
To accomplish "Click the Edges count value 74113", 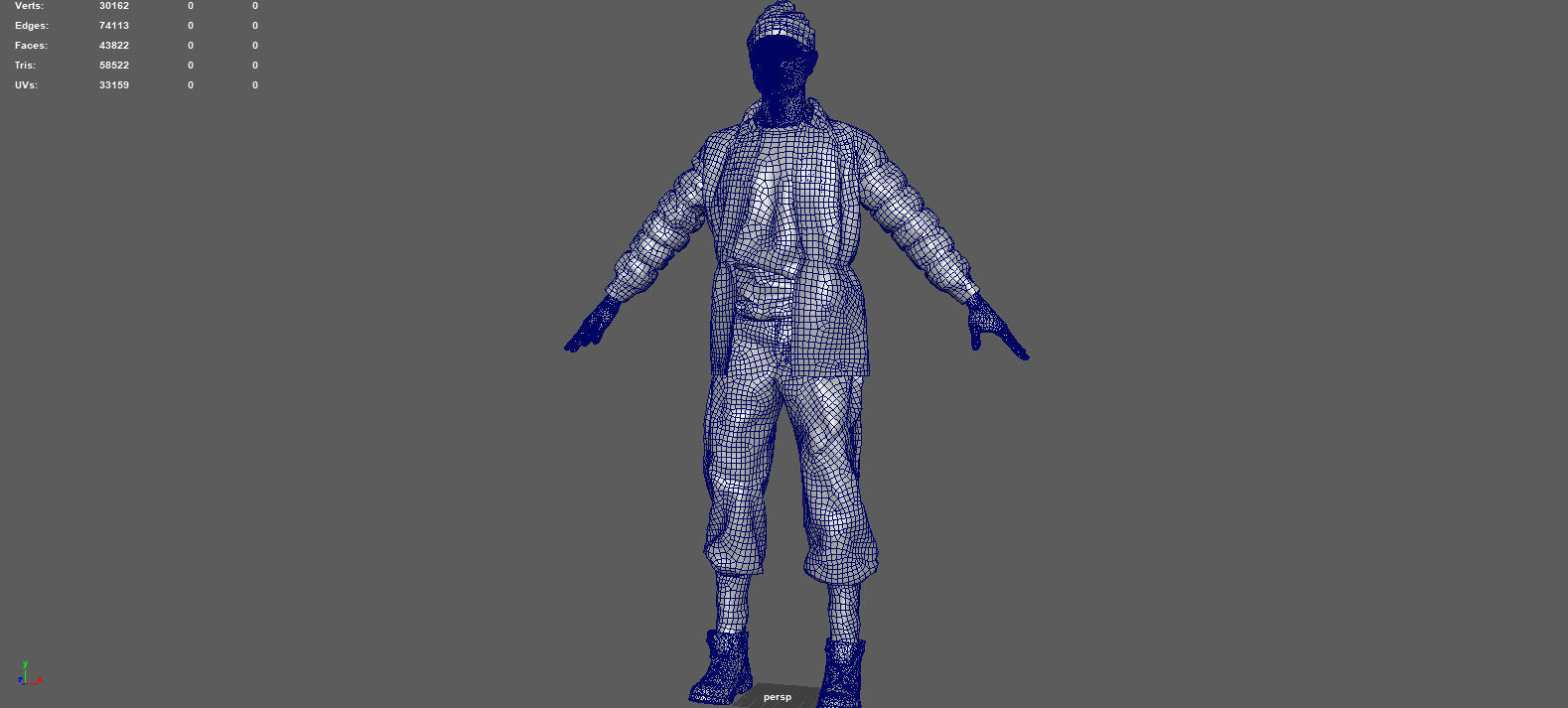I will [x=114, y=26].
